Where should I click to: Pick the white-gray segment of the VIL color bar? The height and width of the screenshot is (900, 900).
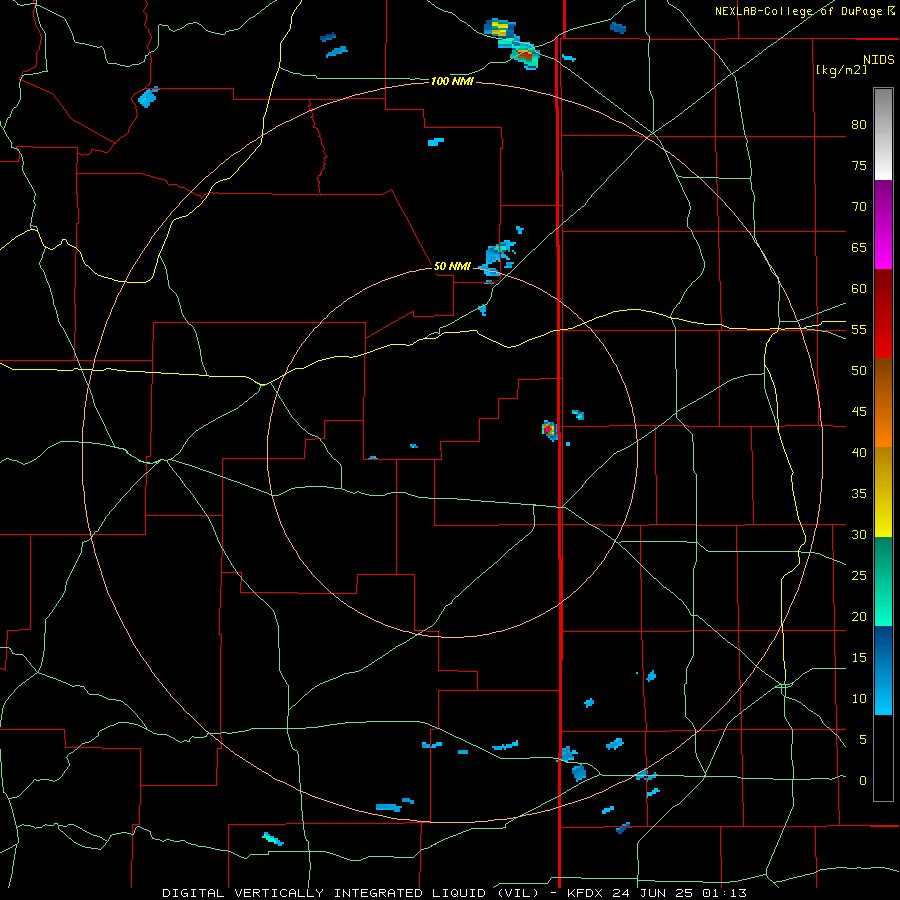click(883, 134)
